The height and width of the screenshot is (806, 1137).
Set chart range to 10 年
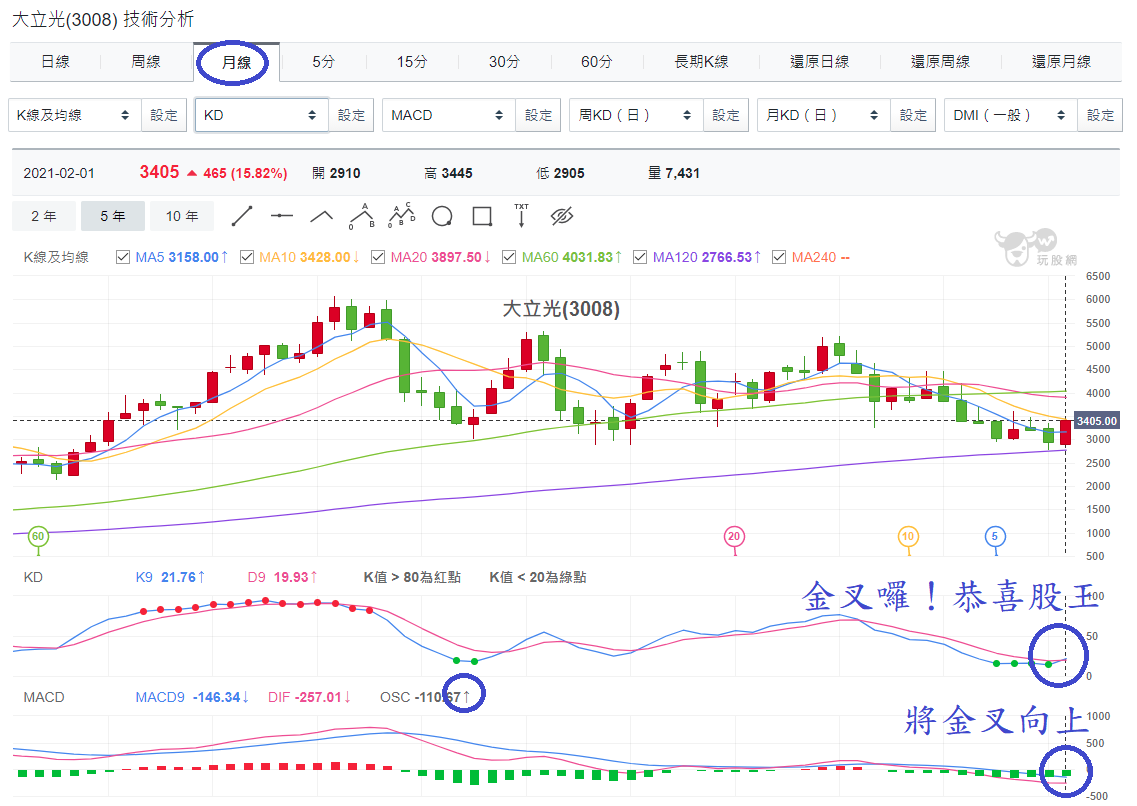181,216
